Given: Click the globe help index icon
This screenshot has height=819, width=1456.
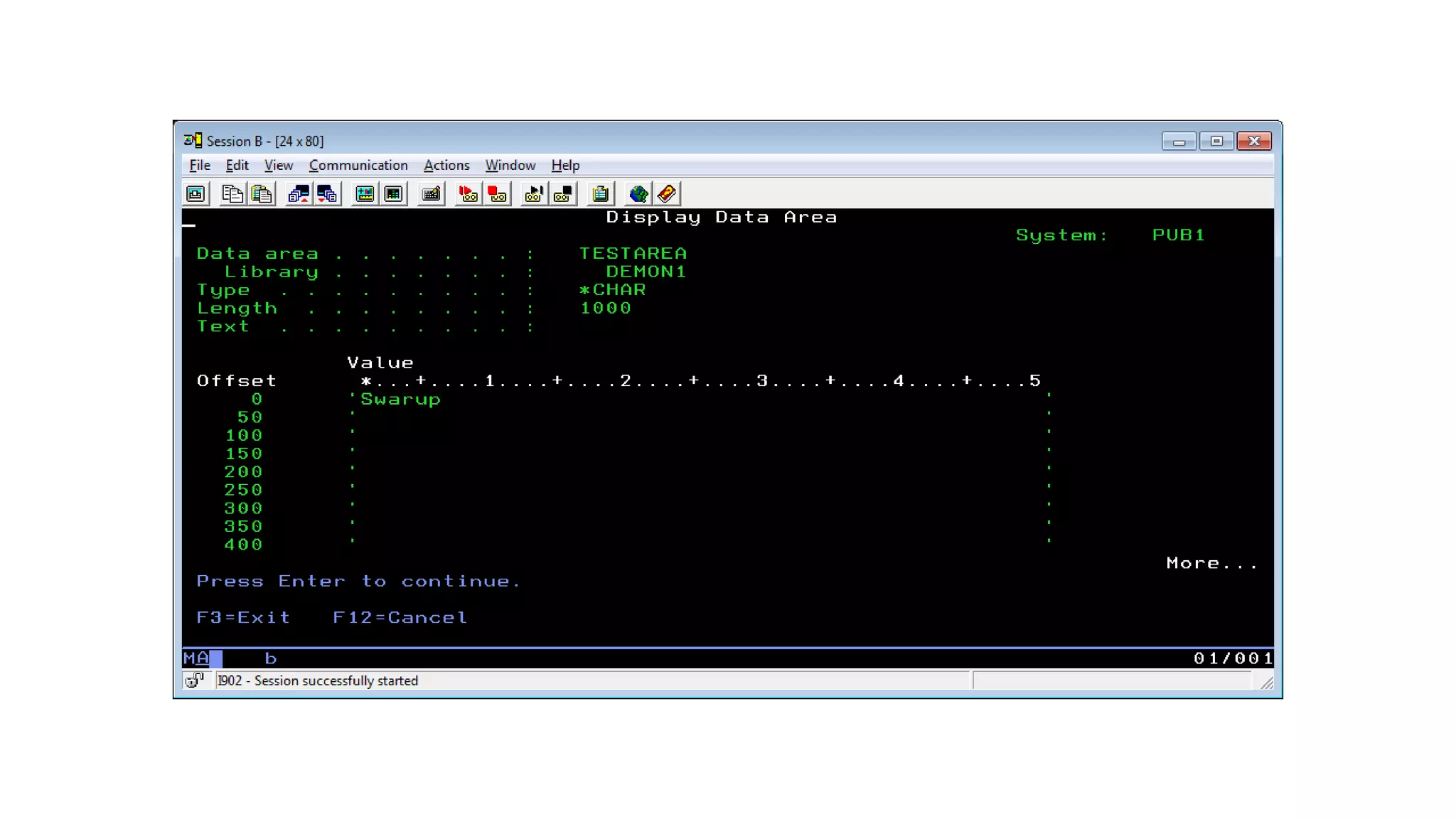Looking at the screenshot, I should pyautogui.click(x=638, y=194).
